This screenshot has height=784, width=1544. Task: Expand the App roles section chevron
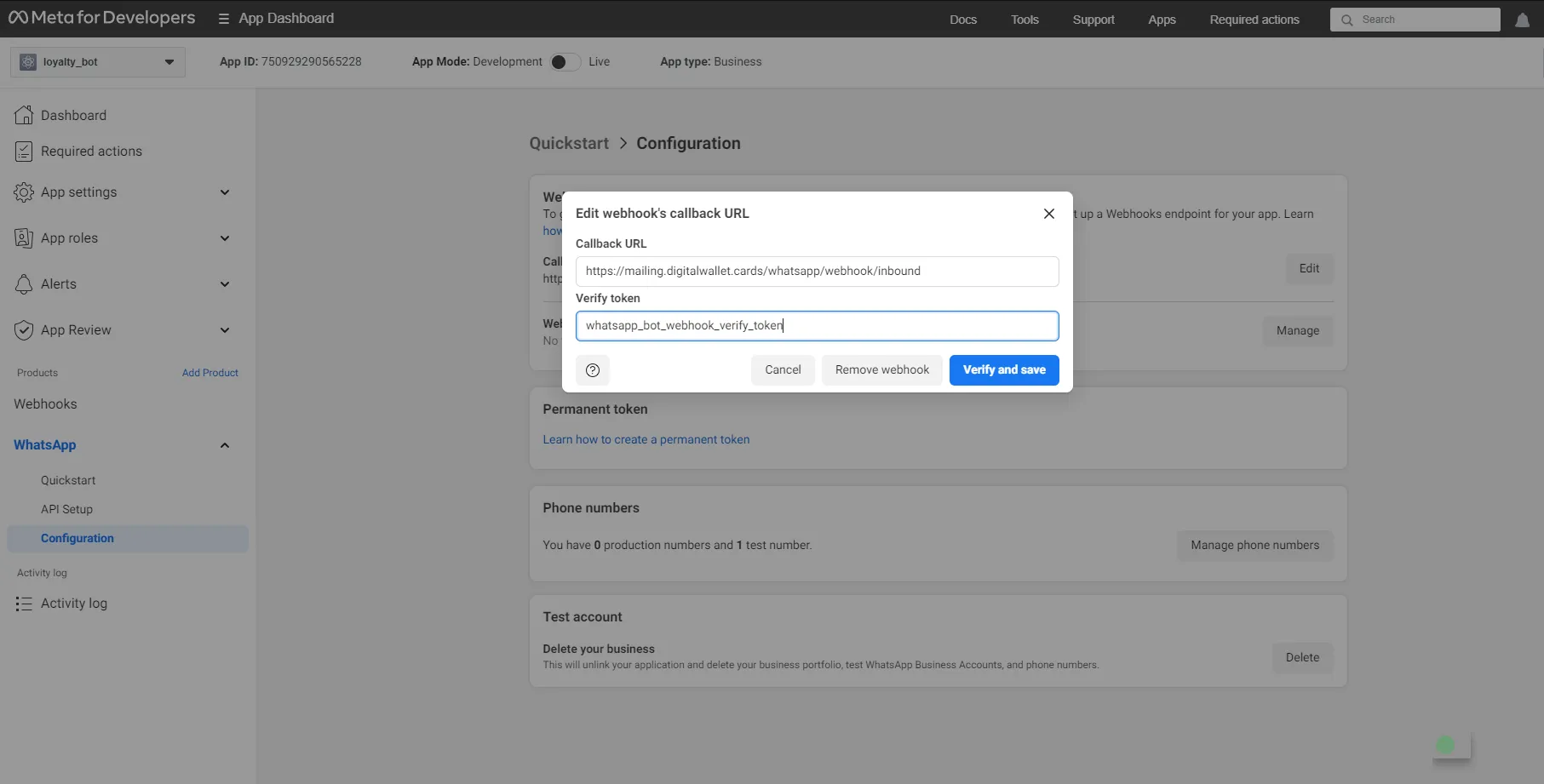pyautogui.click(x=225, y=238)
